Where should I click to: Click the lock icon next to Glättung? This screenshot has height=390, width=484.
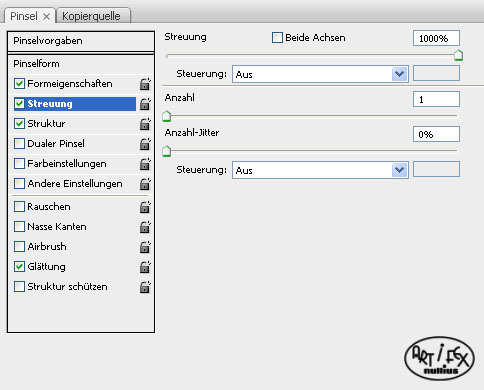[x=145, y=267]
